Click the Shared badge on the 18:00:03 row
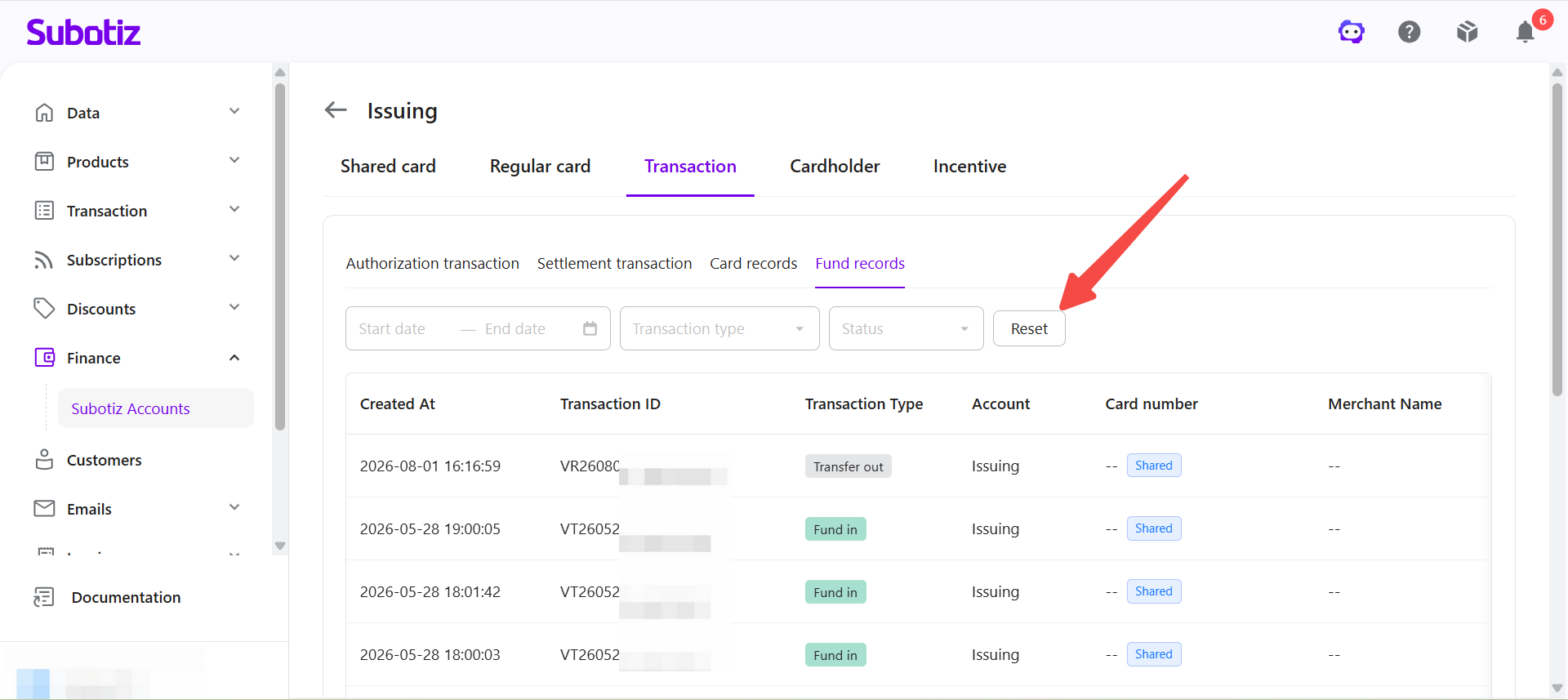 (x=1154, y=654)
